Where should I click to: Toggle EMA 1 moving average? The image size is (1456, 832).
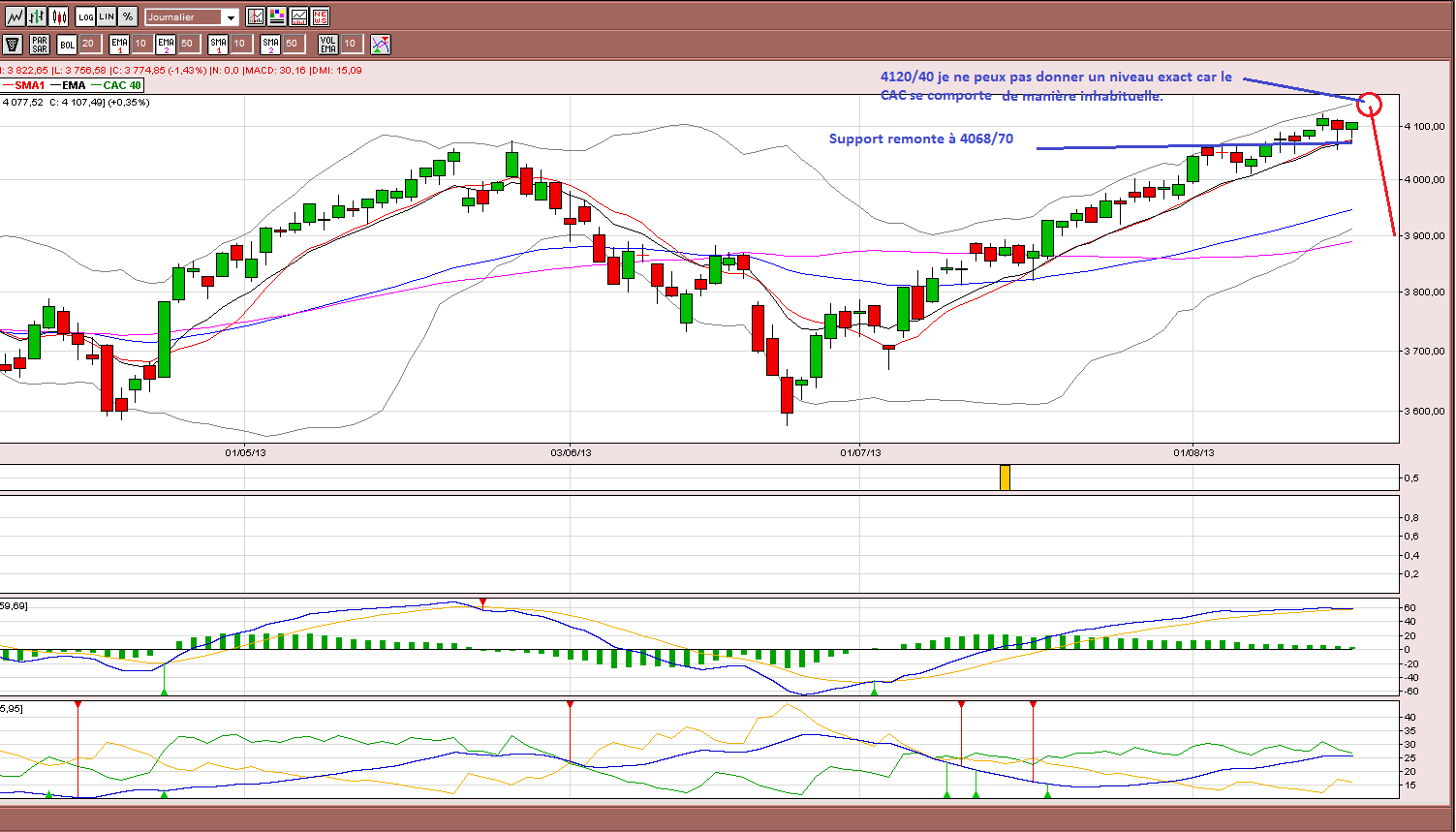pyautogui.click(x=119, y=44)
